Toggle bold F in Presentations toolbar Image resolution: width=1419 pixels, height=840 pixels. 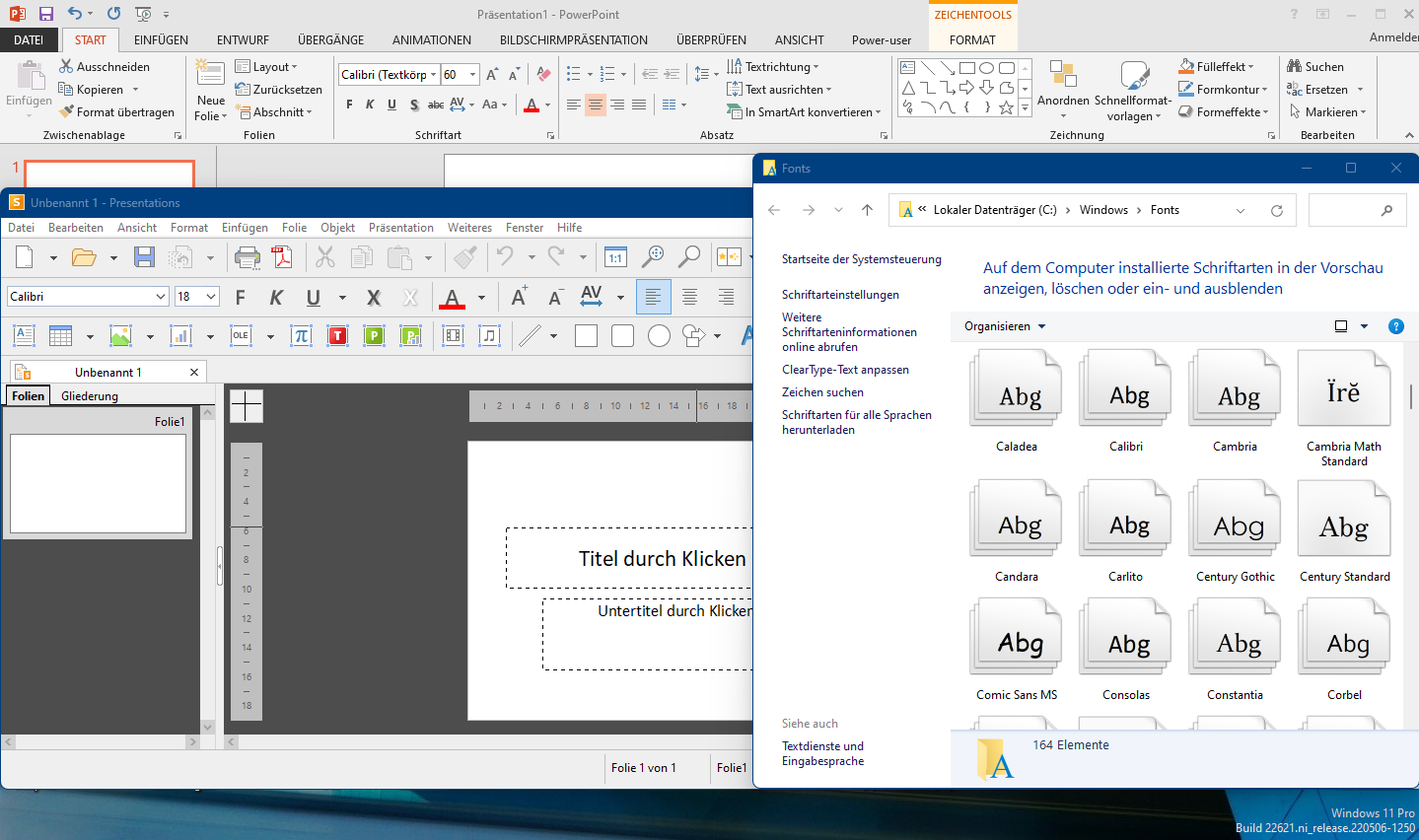[x=240, y=297]
